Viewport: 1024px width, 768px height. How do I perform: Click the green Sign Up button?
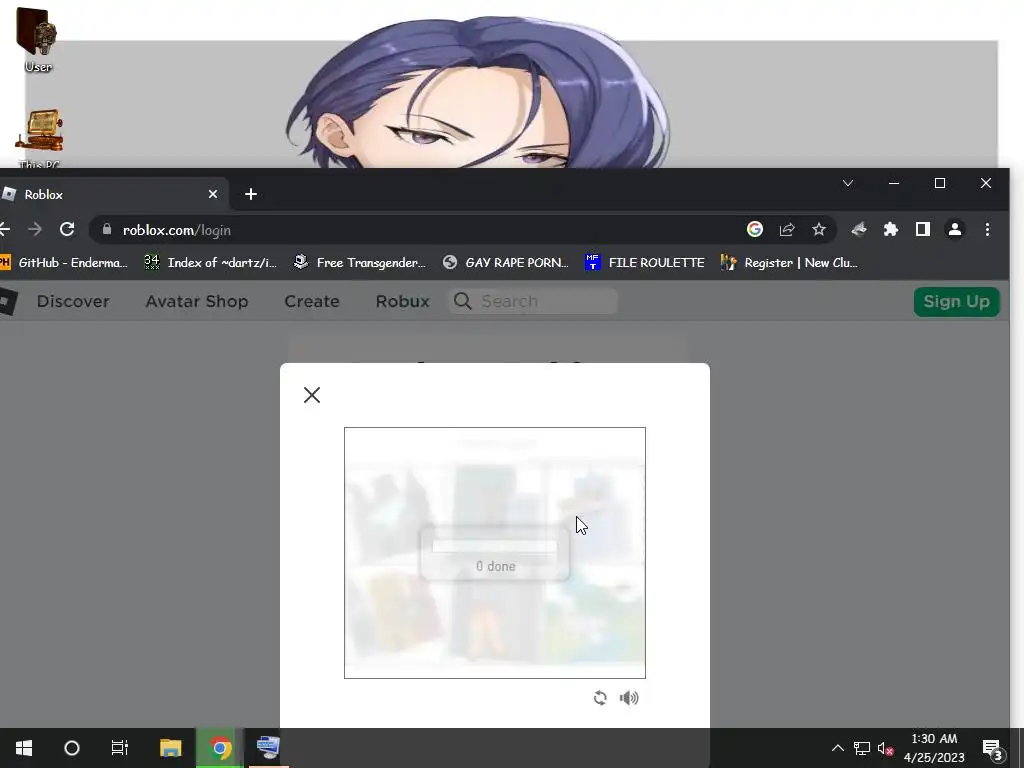(x=957, y=302)
